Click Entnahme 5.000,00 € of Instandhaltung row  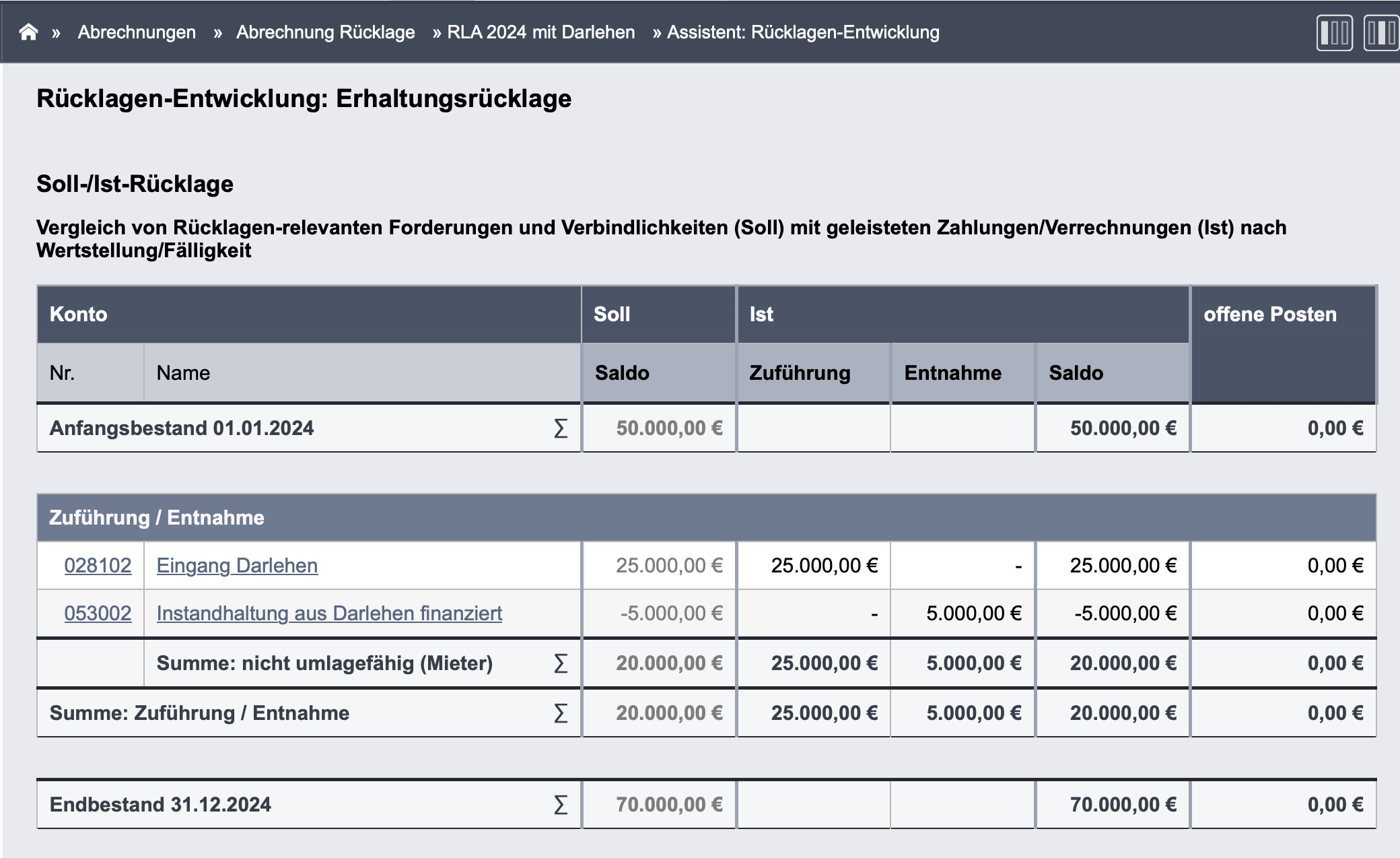[x=974, y=614]
